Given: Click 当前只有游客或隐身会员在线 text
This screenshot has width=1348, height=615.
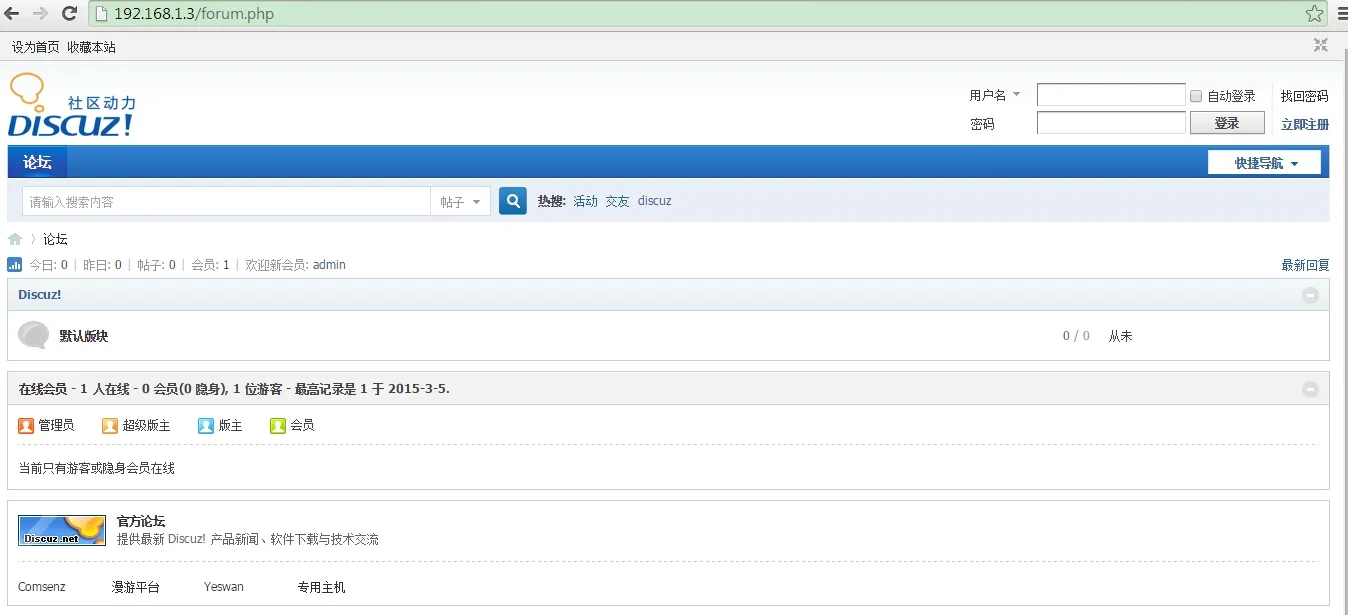Looking at the screenshot, I should pos(97,468).
